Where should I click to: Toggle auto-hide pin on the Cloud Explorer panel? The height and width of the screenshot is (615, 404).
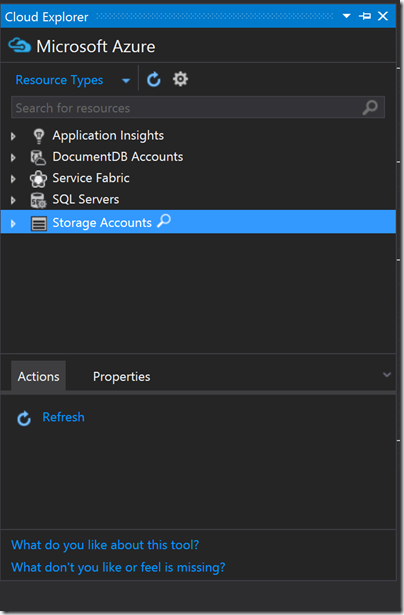point(365,16)
